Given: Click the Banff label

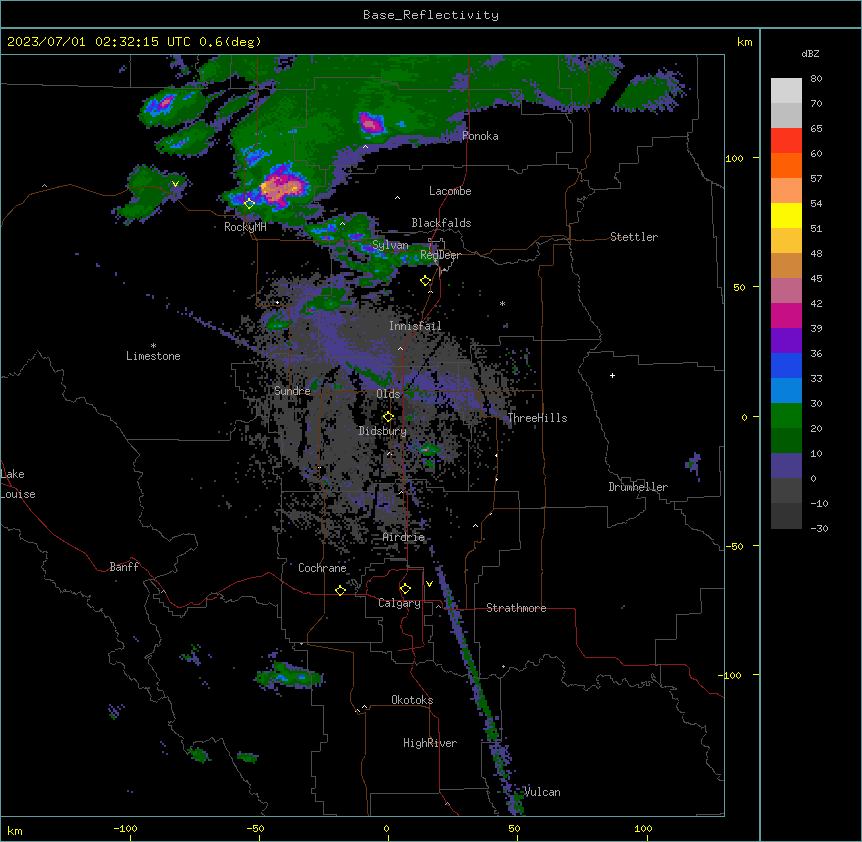Looking at the screenshot, I should coord(124,567).
